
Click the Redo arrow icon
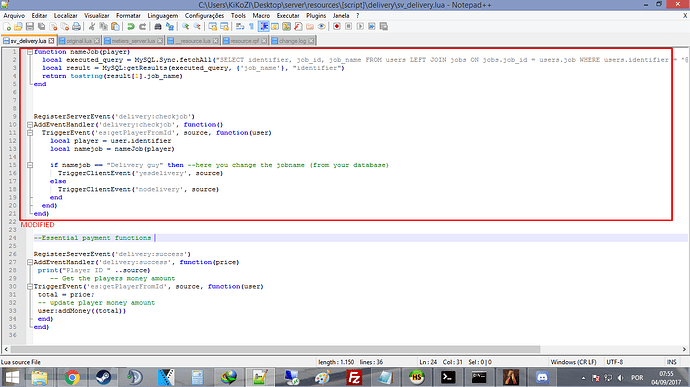(x=142, y=26)
